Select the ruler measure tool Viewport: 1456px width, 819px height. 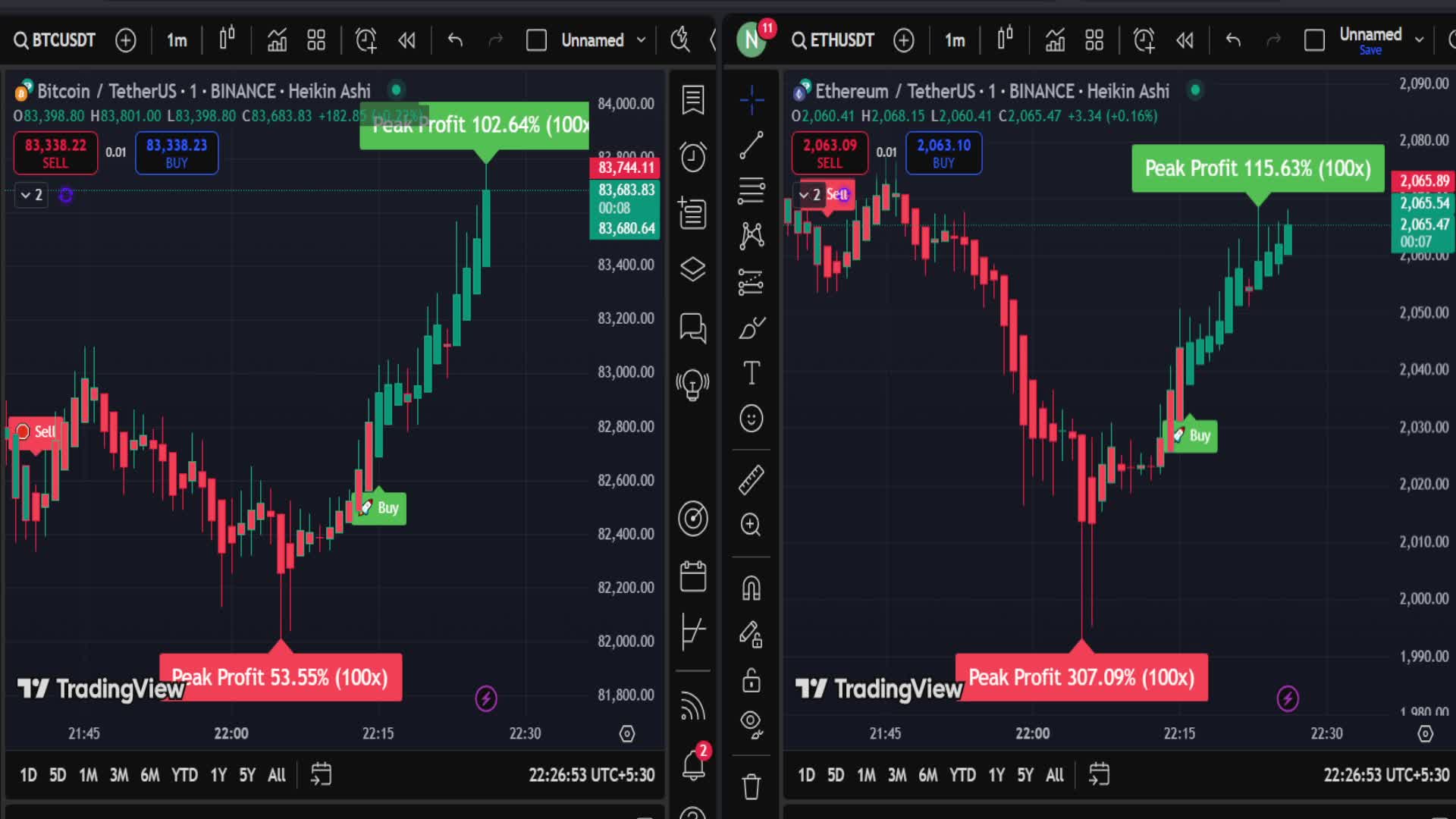click(752, 479)
